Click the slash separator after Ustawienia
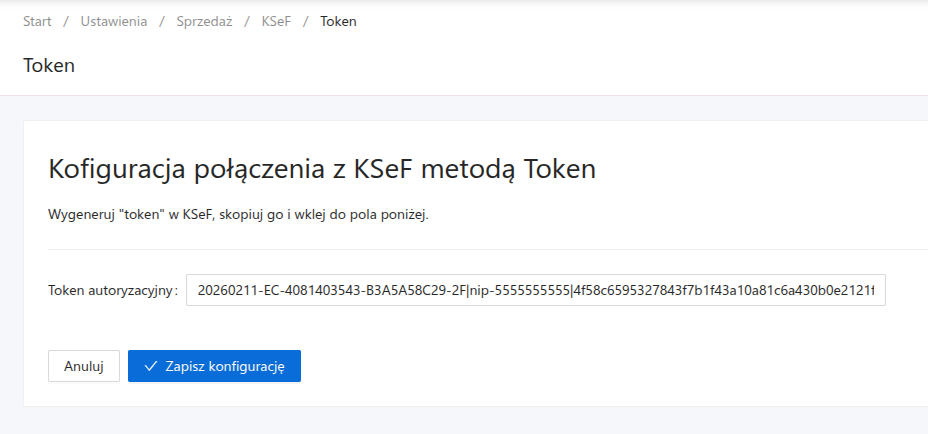This screenshot has height=434, width=928. tap(159, 21)
